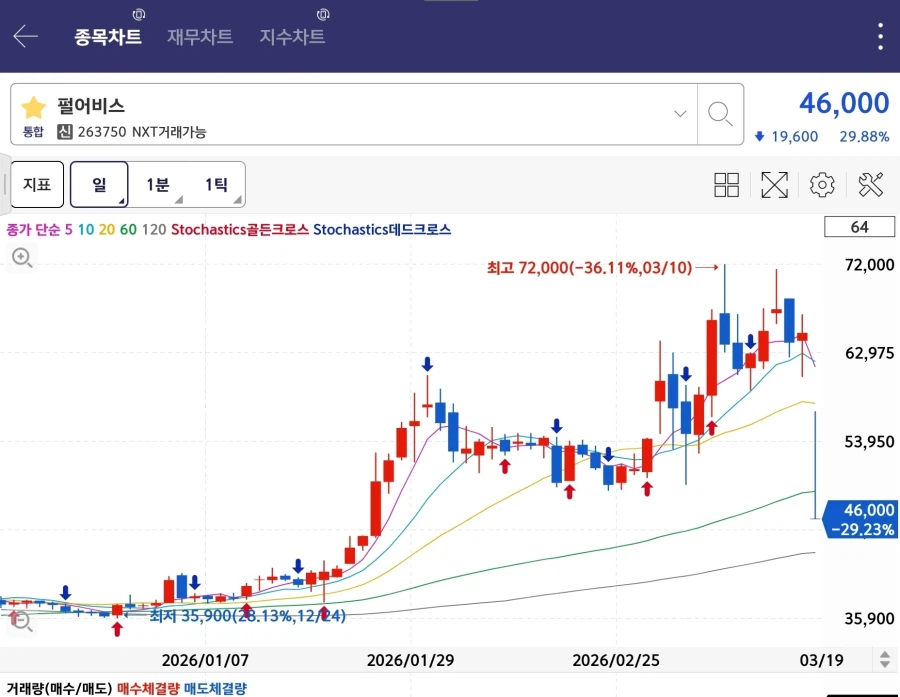900x697 pixels.
Task: Switch to the 재무차트 tab
Action: 199,36
